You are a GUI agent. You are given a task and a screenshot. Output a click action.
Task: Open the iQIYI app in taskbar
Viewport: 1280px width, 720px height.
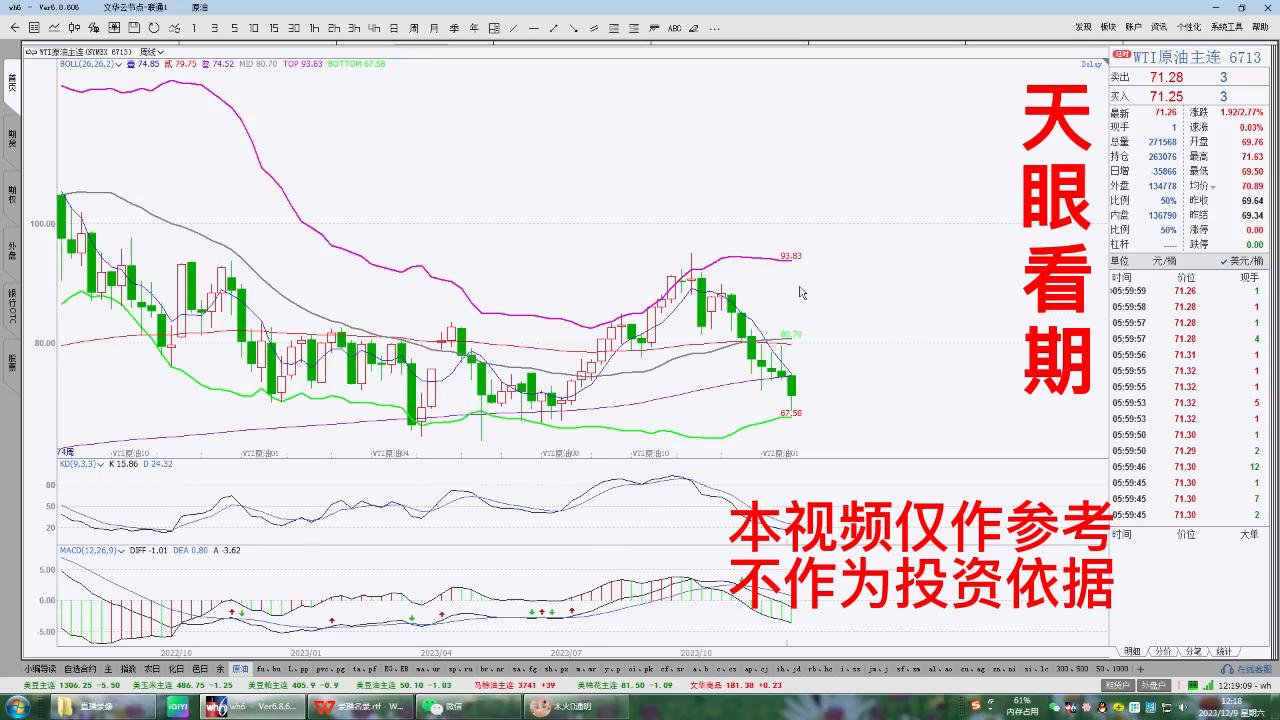tap(178, 707)
